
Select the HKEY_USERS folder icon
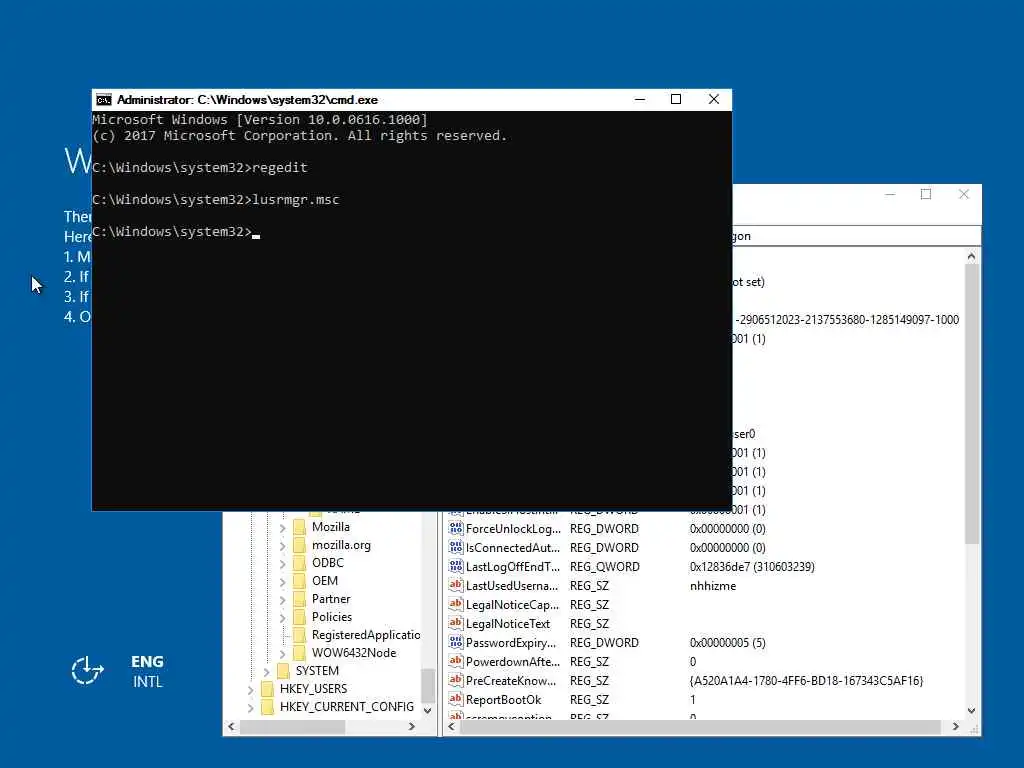(x=267, y=688)
